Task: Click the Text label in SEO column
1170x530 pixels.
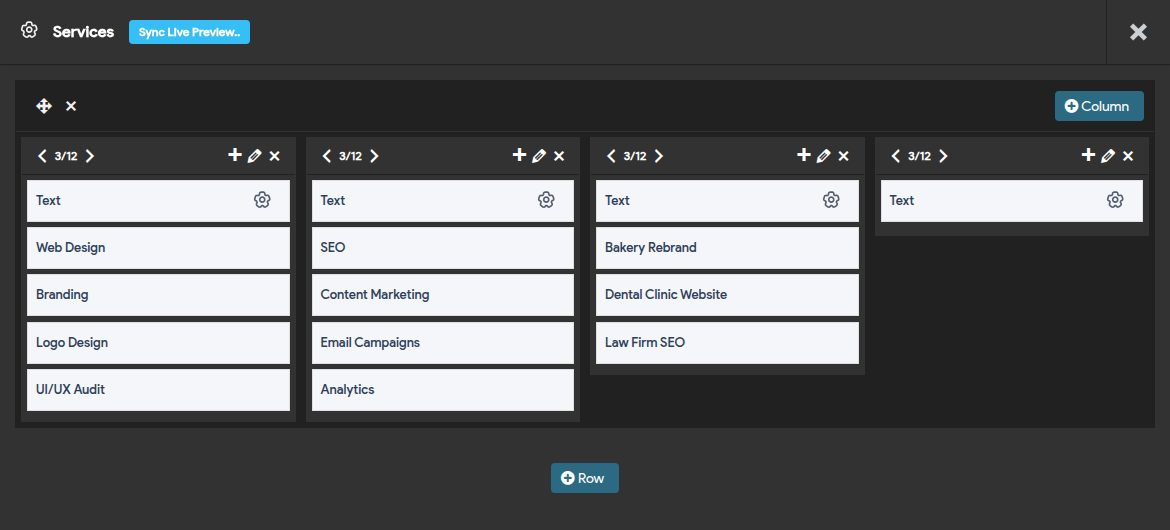Action: point(333,200)
